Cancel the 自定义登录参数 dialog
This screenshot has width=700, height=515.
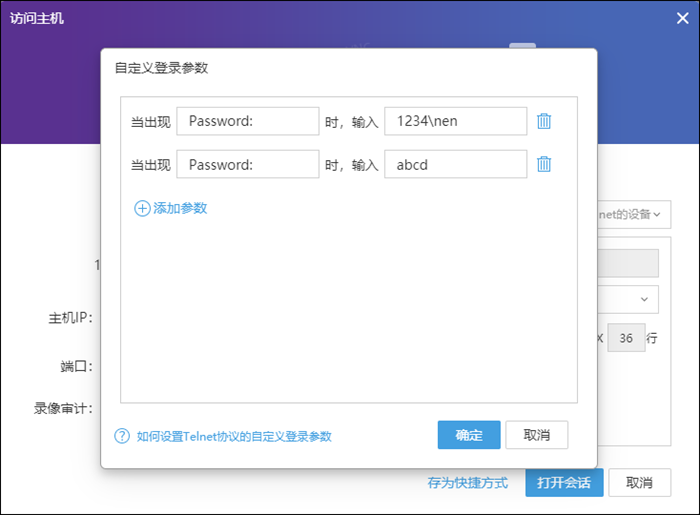[x=537, y=435]
